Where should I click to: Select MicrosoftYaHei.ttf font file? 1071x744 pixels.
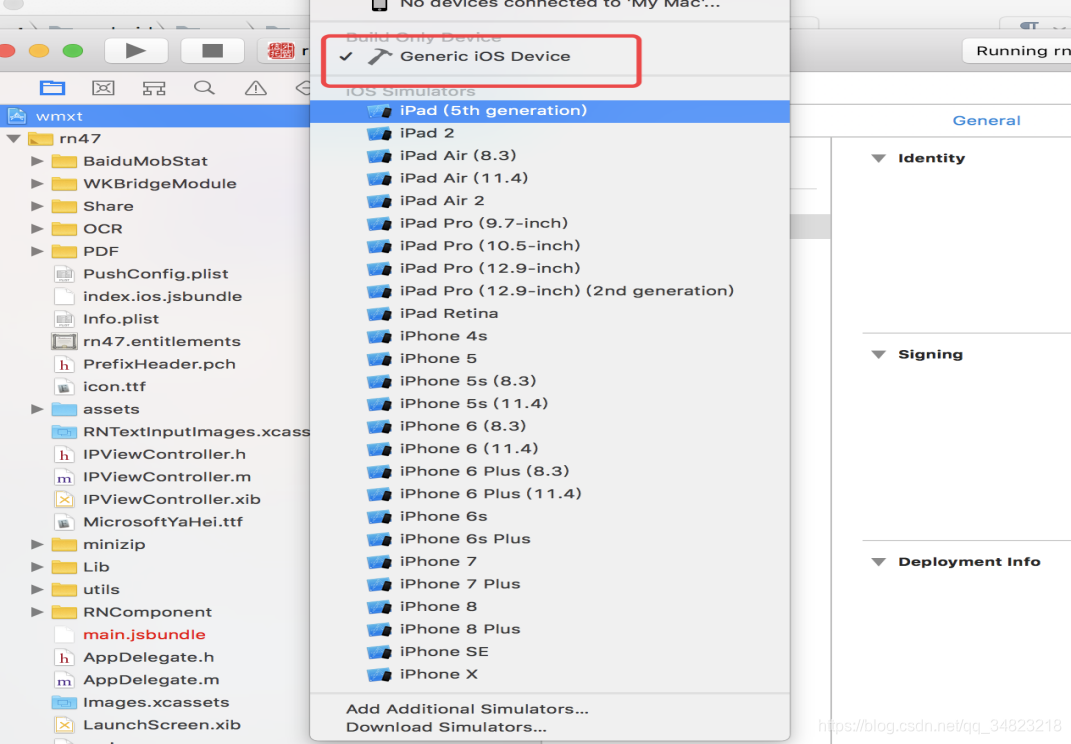(163, 522)
